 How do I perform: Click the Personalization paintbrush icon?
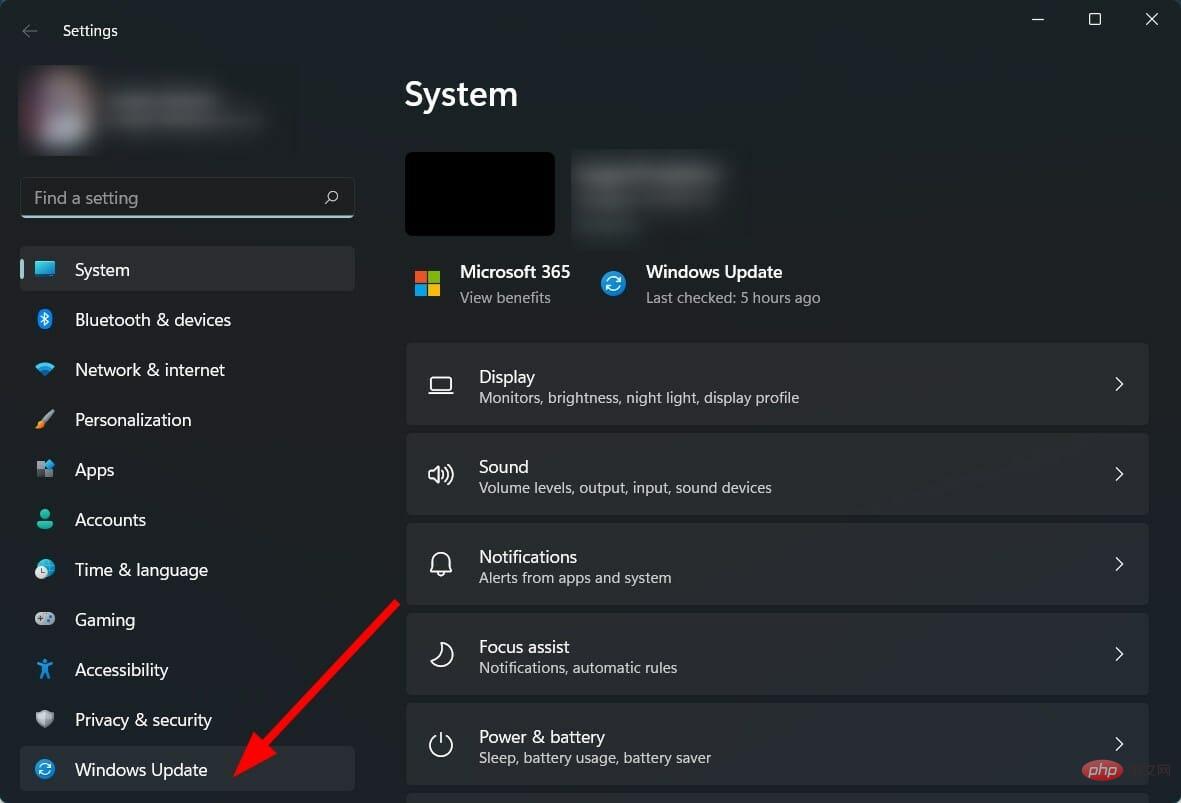point(45,419)
